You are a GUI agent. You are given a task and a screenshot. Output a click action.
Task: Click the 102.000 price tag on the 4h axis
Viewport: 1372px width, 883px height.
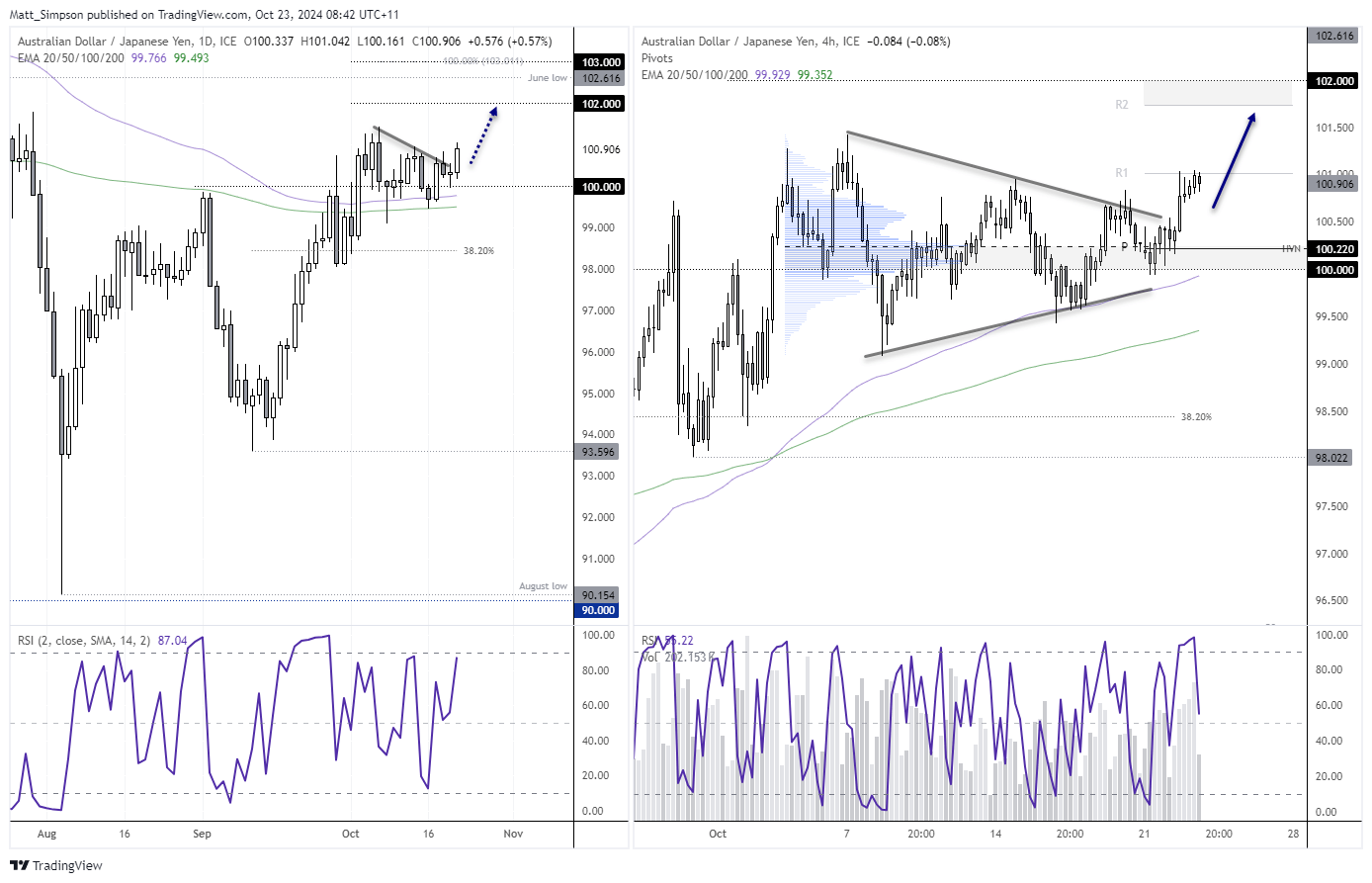(1331, 81)
